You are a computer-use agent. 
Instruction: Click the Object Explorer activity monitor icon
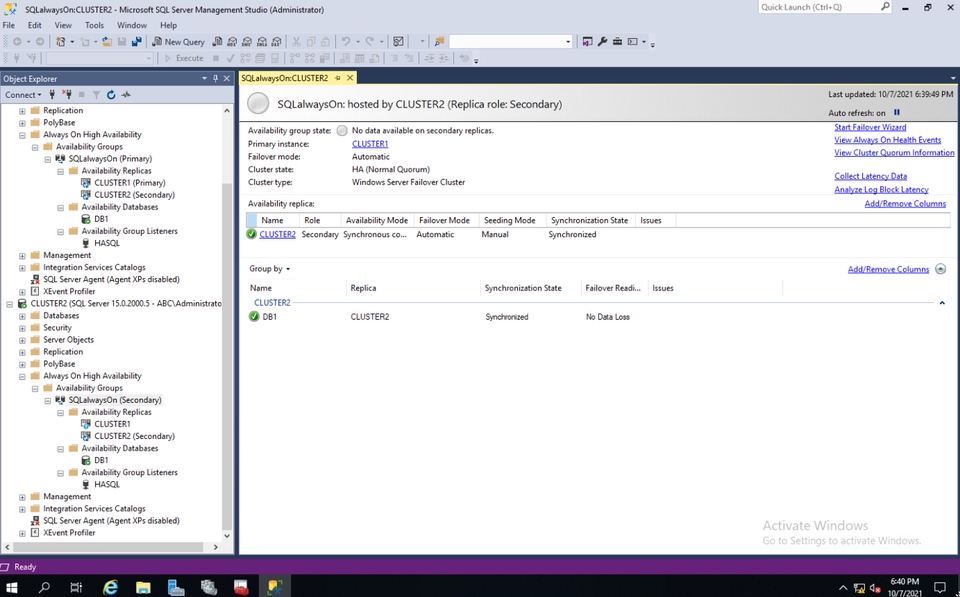click(x=126, y=95)
